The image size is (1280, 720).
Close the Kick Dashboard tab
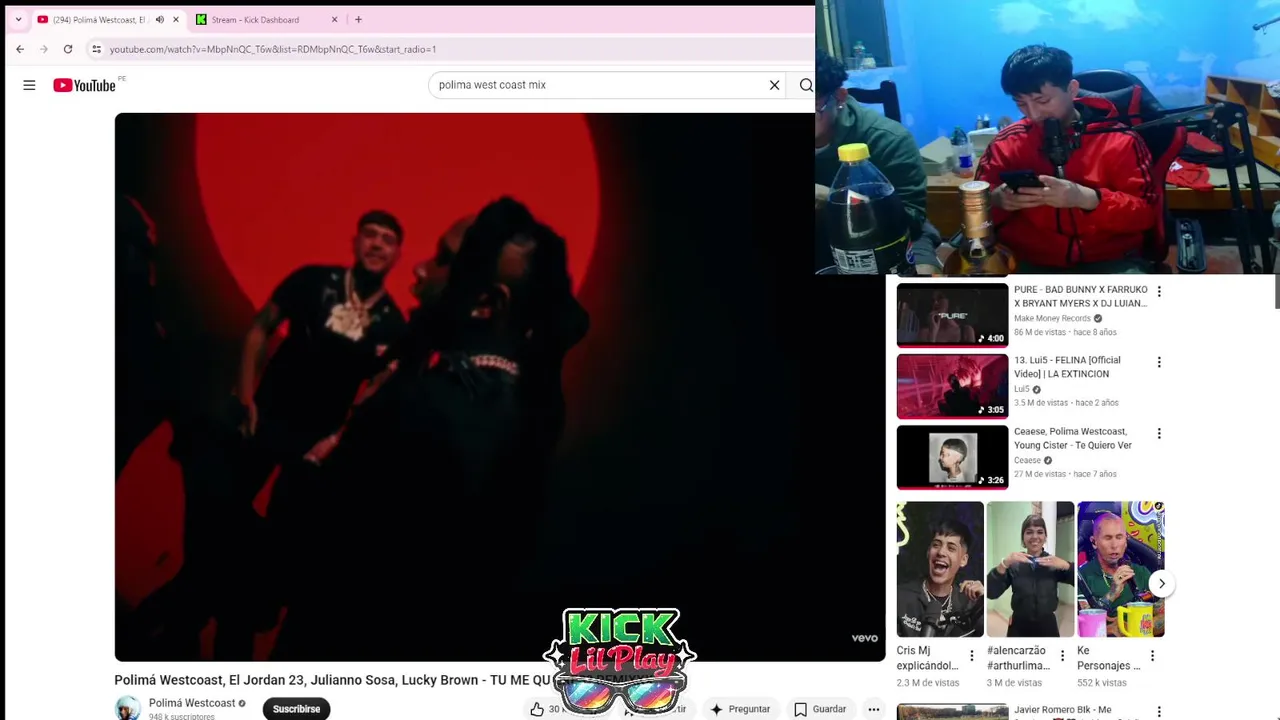click(x=334, y=19)
